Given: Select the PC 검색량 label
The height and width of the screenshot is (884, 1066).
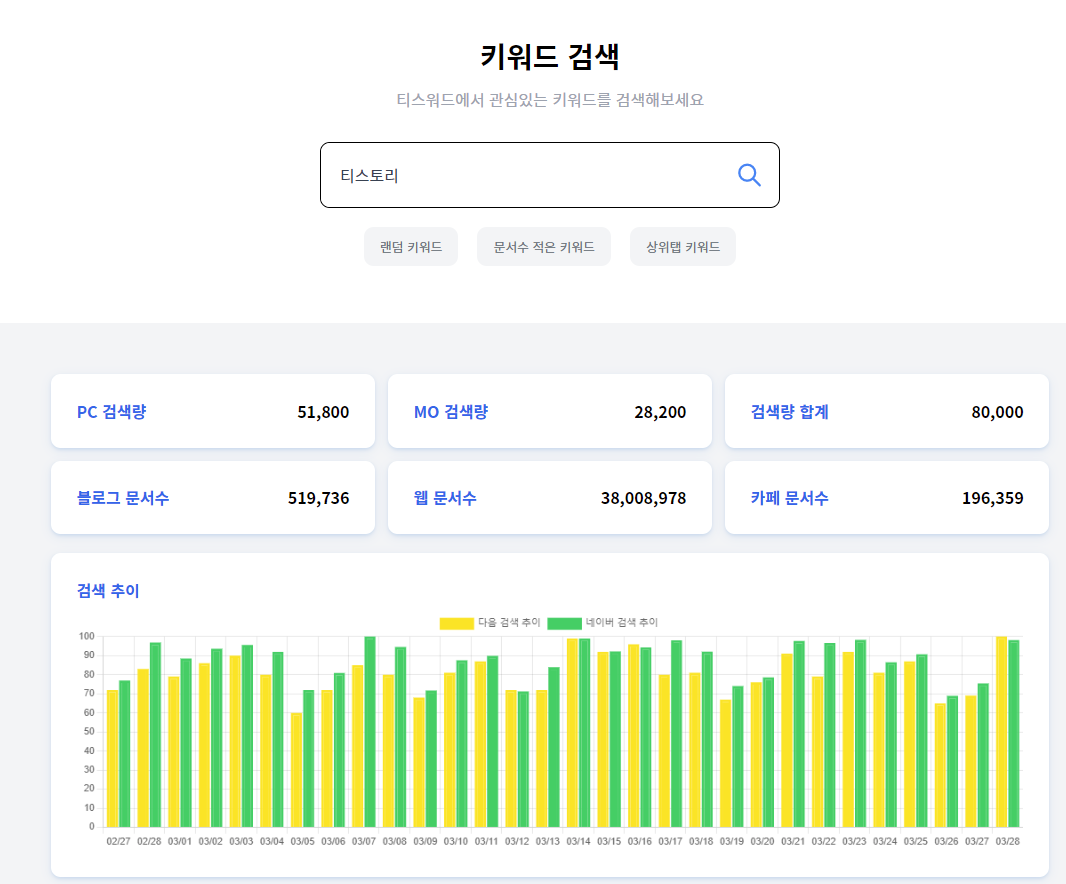Looking at the screenshot, I should [111, 412].
